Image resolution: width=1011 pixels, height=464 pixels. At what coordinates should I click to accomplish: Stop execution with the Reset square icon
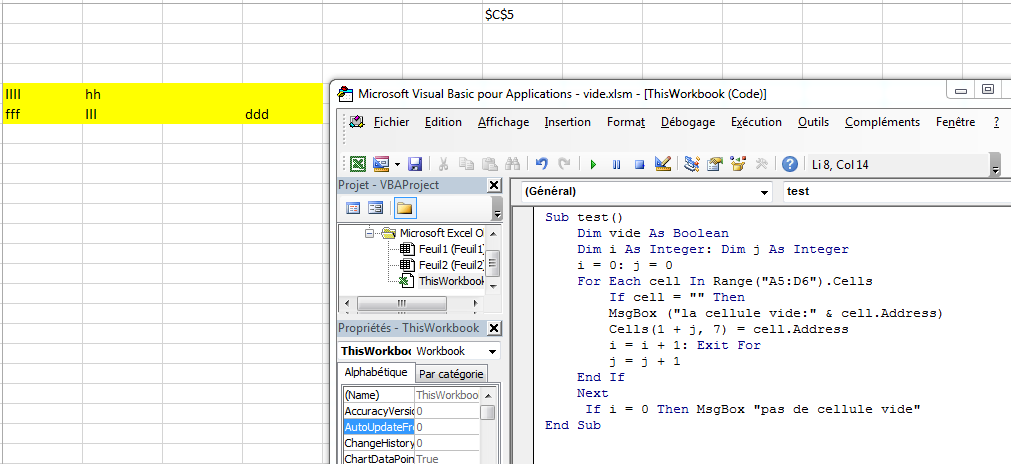(640, 165)
